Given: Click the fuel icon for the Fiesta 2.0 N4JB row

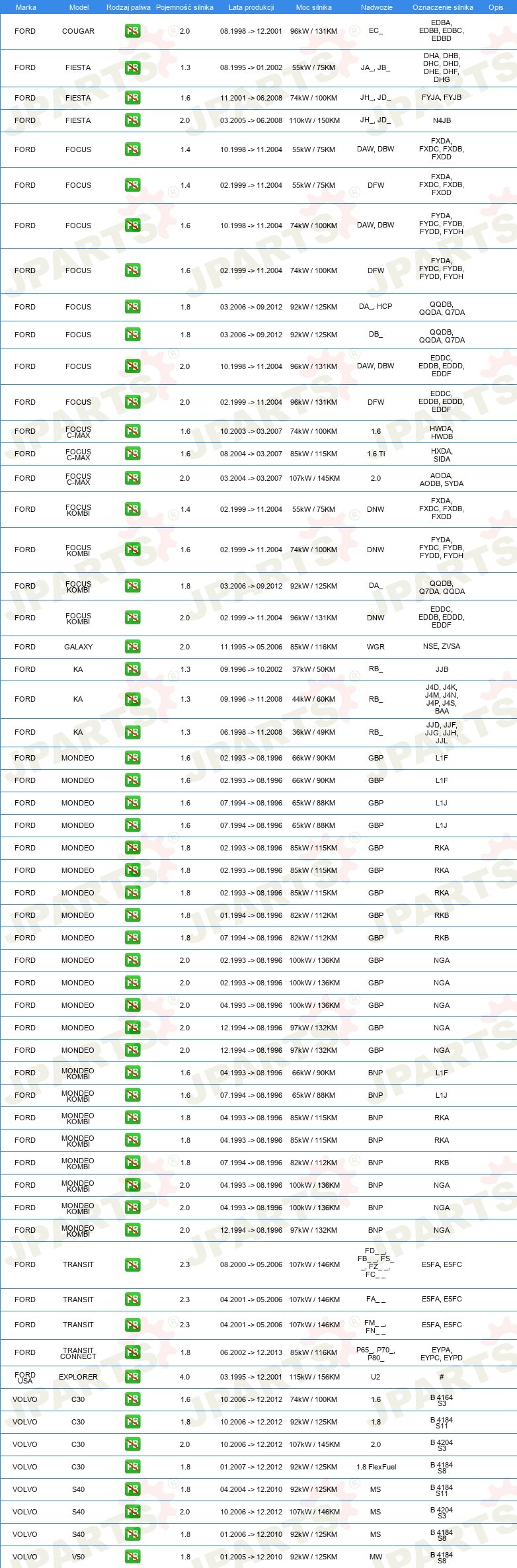Looking at the screenshot, I should [x=132, y=120].
